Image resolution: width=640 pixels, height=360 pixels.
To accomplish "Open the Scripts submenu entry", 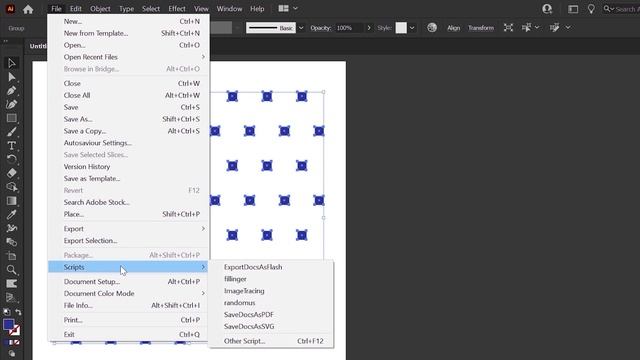I will 129,267.
